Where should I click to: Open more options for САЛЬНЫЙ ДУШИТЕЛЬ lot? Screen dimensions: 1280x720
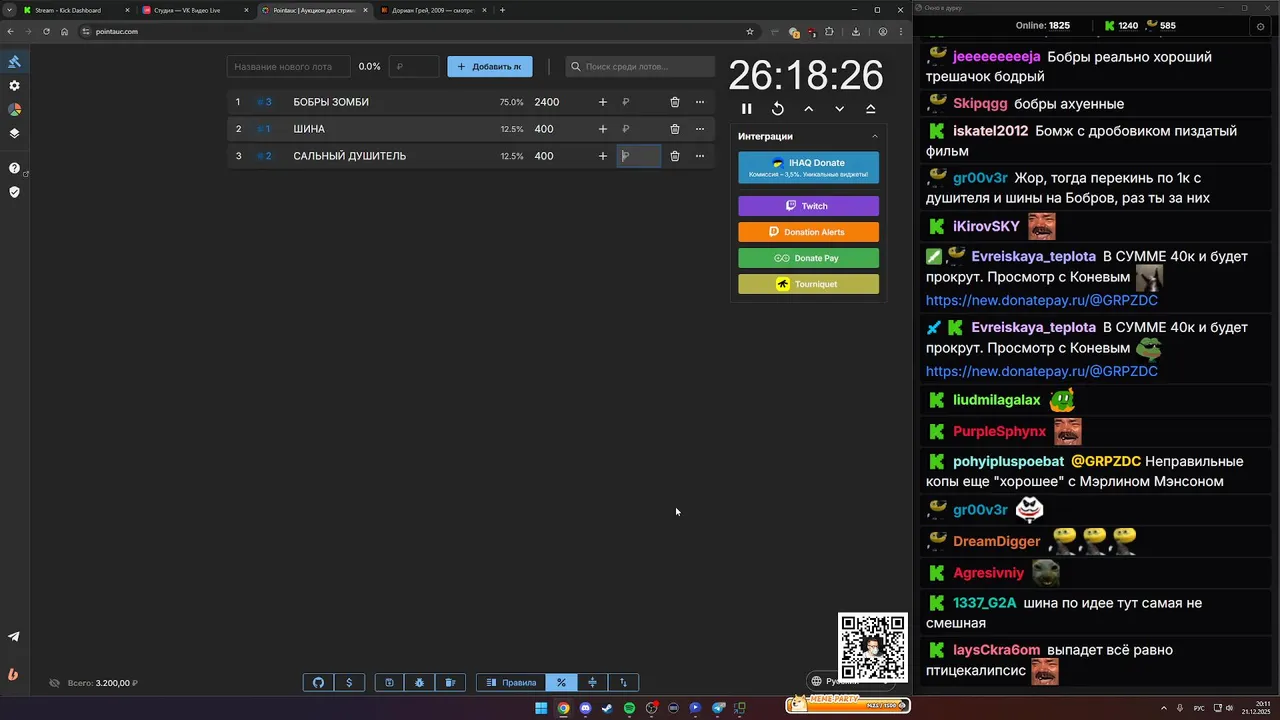[x=700, y=156]
